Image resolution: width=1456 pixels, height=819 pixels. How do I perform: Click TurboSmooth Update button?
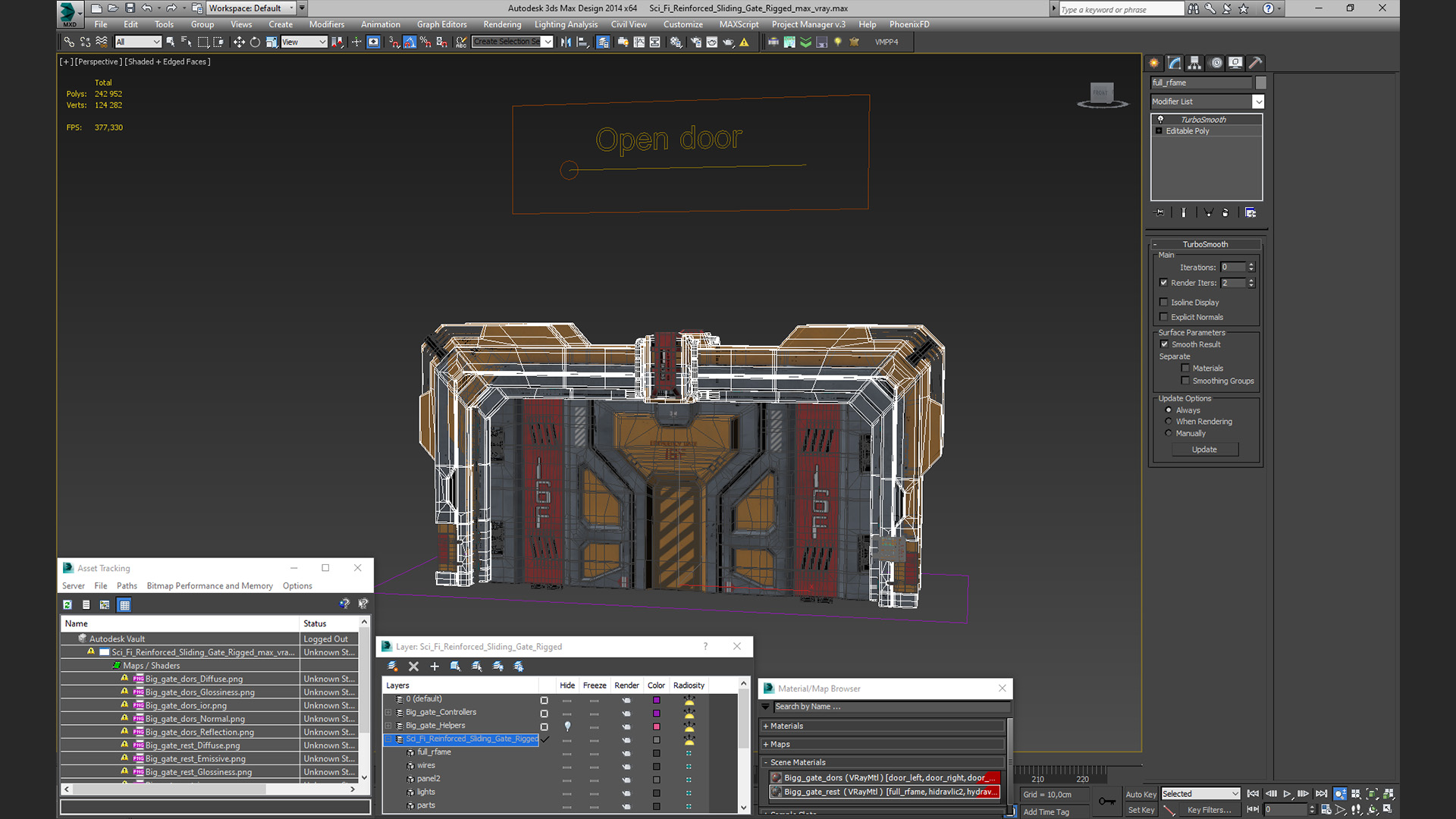point(1204,450)
